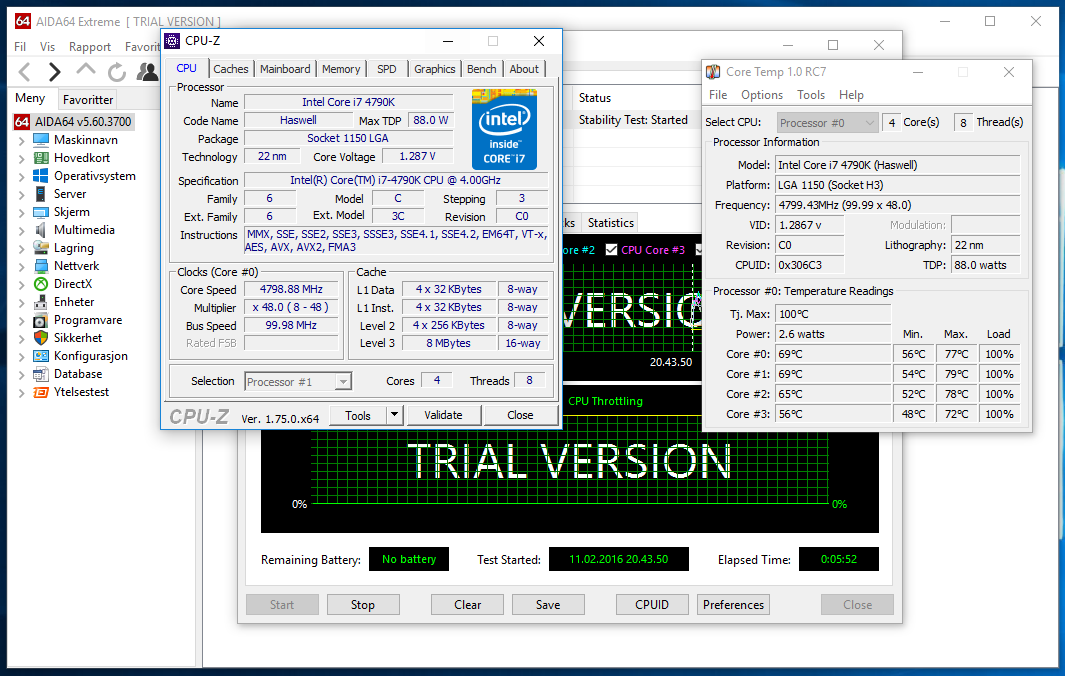Clear the stability test data
Viewport: 1065px width, 676px height.
click(x=467, y=605)
